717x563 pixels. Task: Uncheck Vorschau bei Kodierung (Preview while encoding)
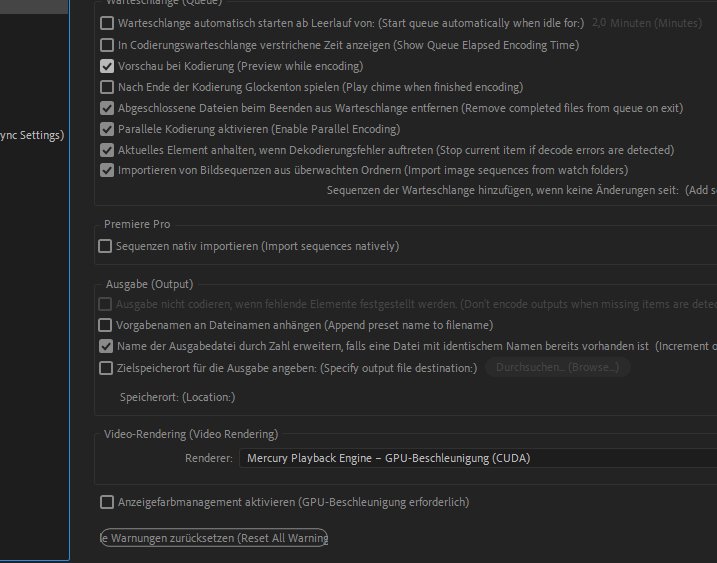[107, 66]
